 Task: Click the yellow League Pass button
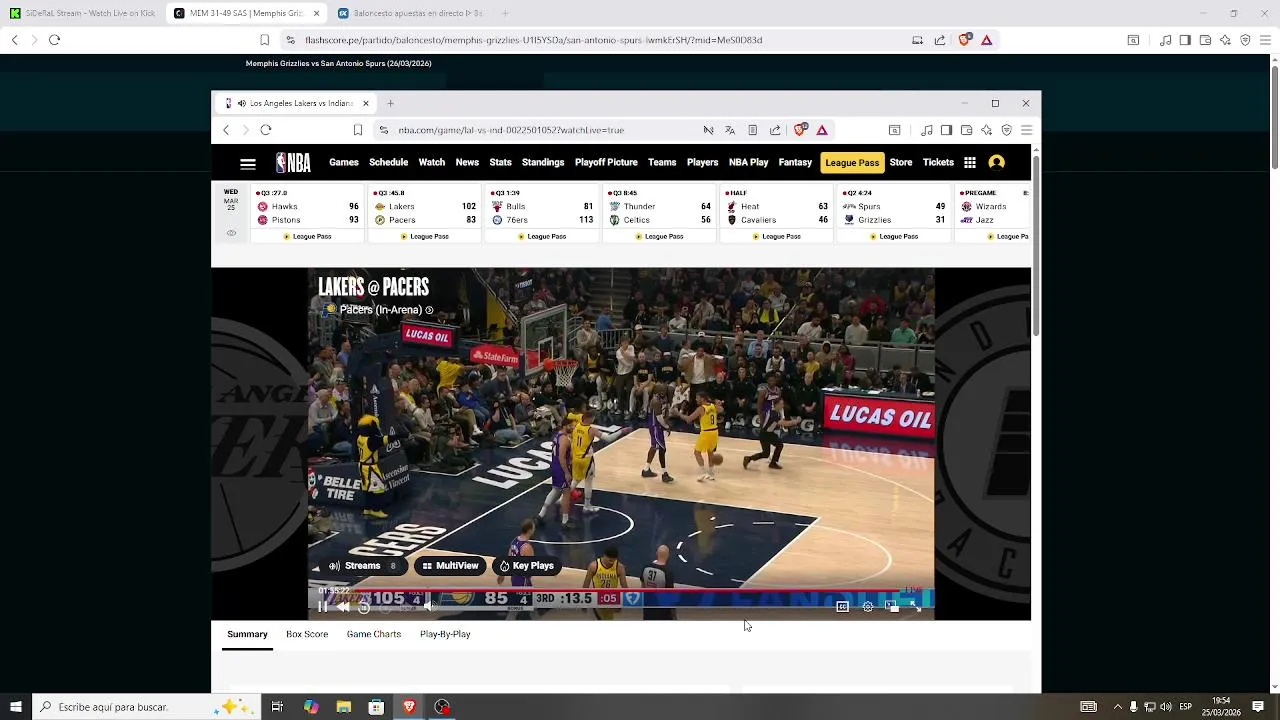click(x=852, y=162)
